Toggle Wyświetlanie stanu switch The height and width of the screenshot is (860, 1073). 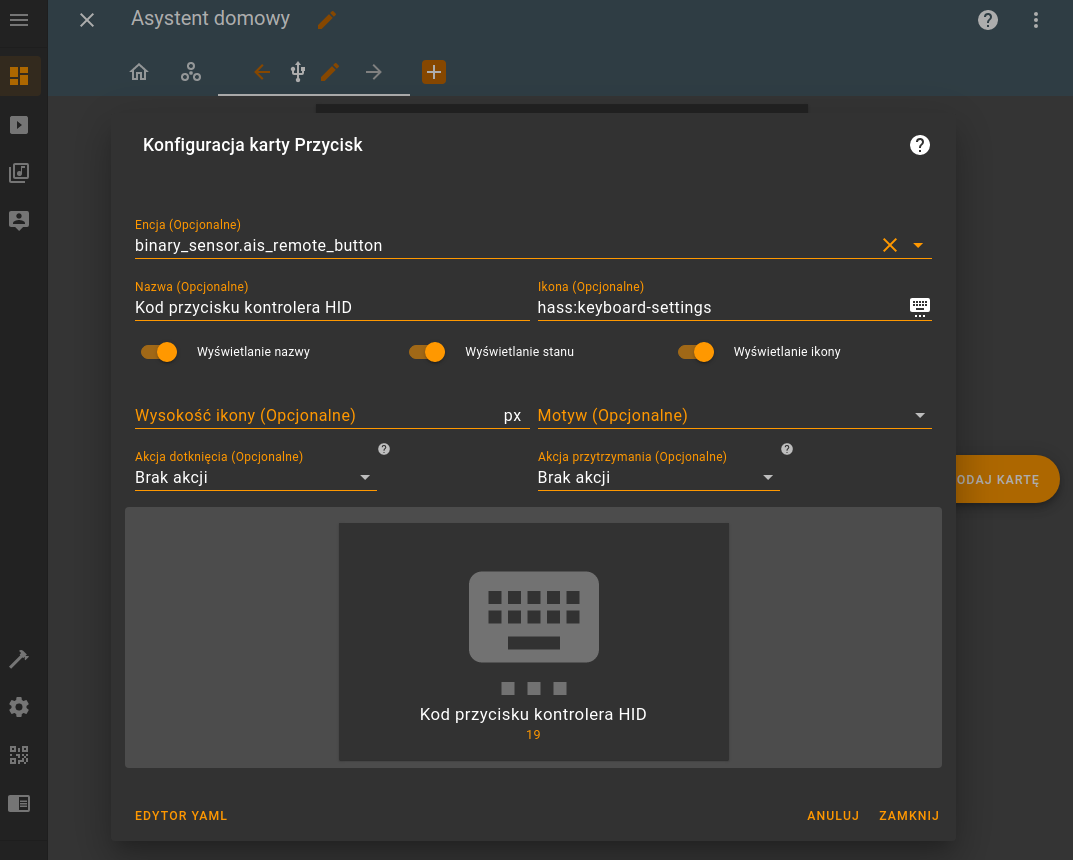[427, 352]
